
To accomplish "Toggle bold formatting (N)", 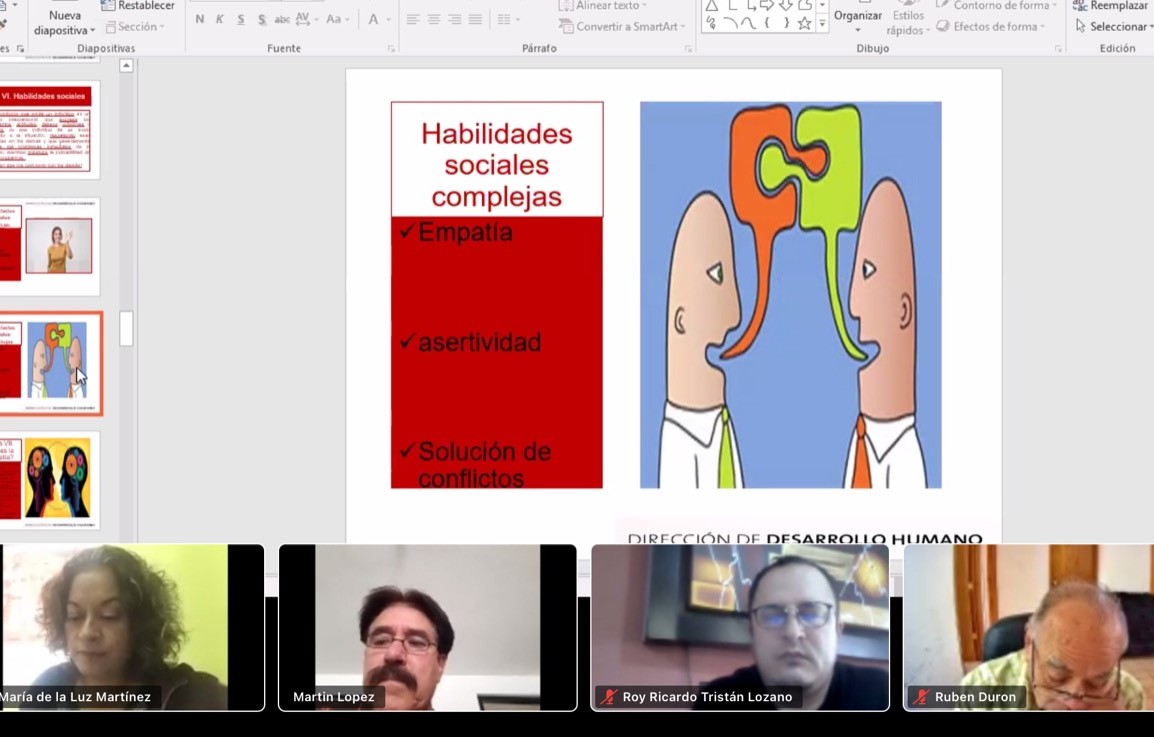I will pos(200,19).
